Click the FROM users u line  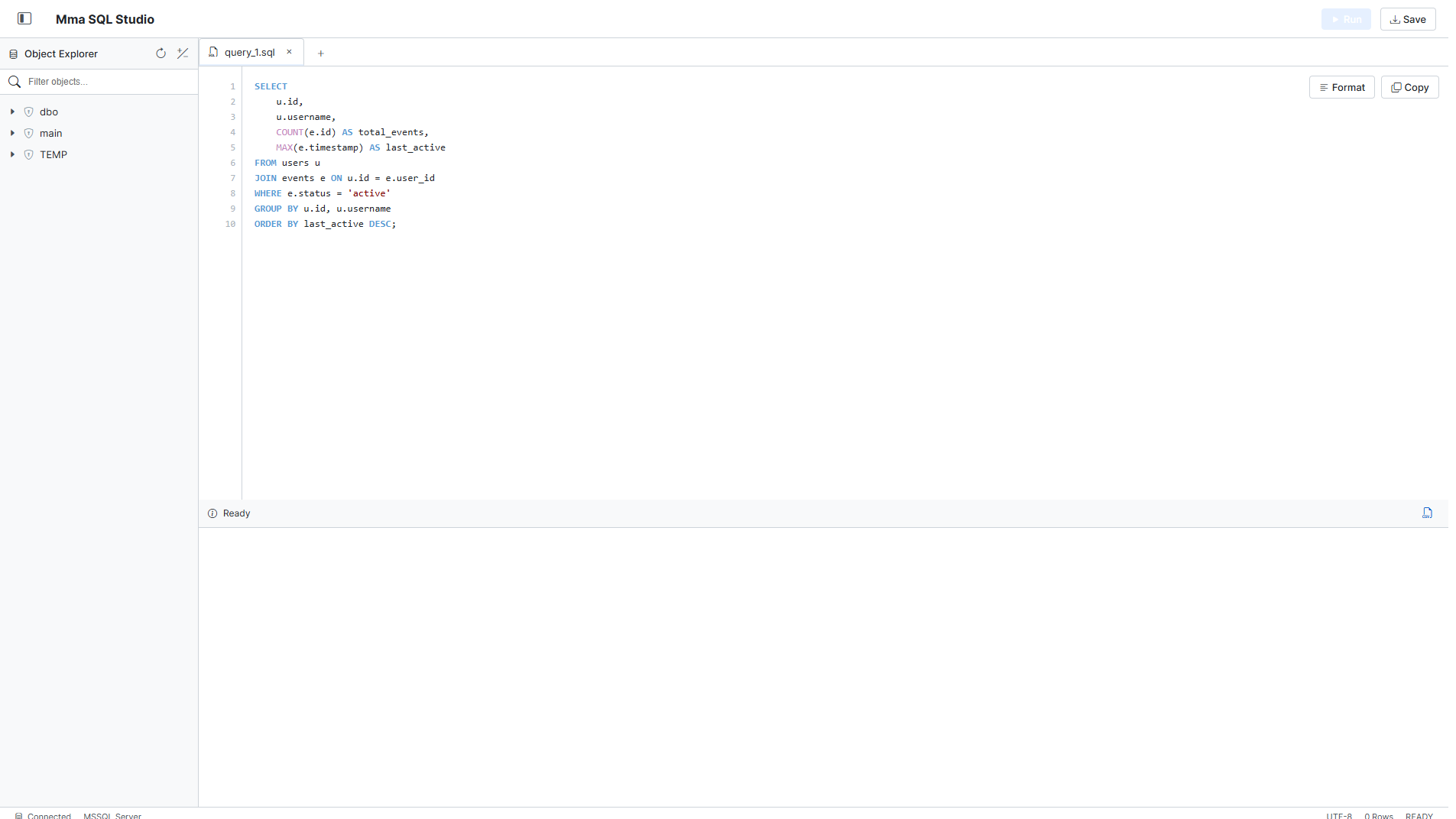tap(287, 163)
